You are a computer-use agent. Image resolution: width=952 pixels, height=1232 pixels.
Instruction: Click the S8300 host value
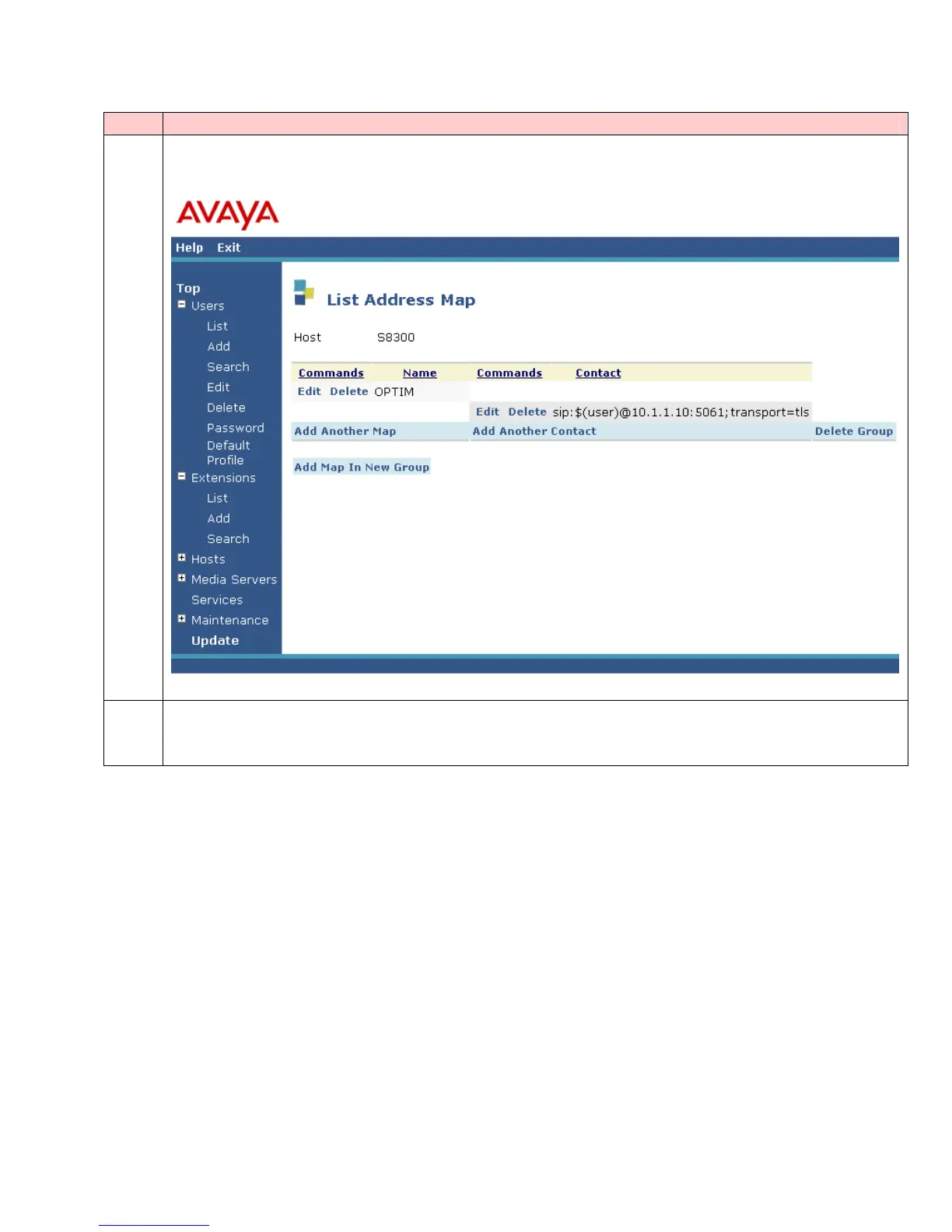click(396, 338)
